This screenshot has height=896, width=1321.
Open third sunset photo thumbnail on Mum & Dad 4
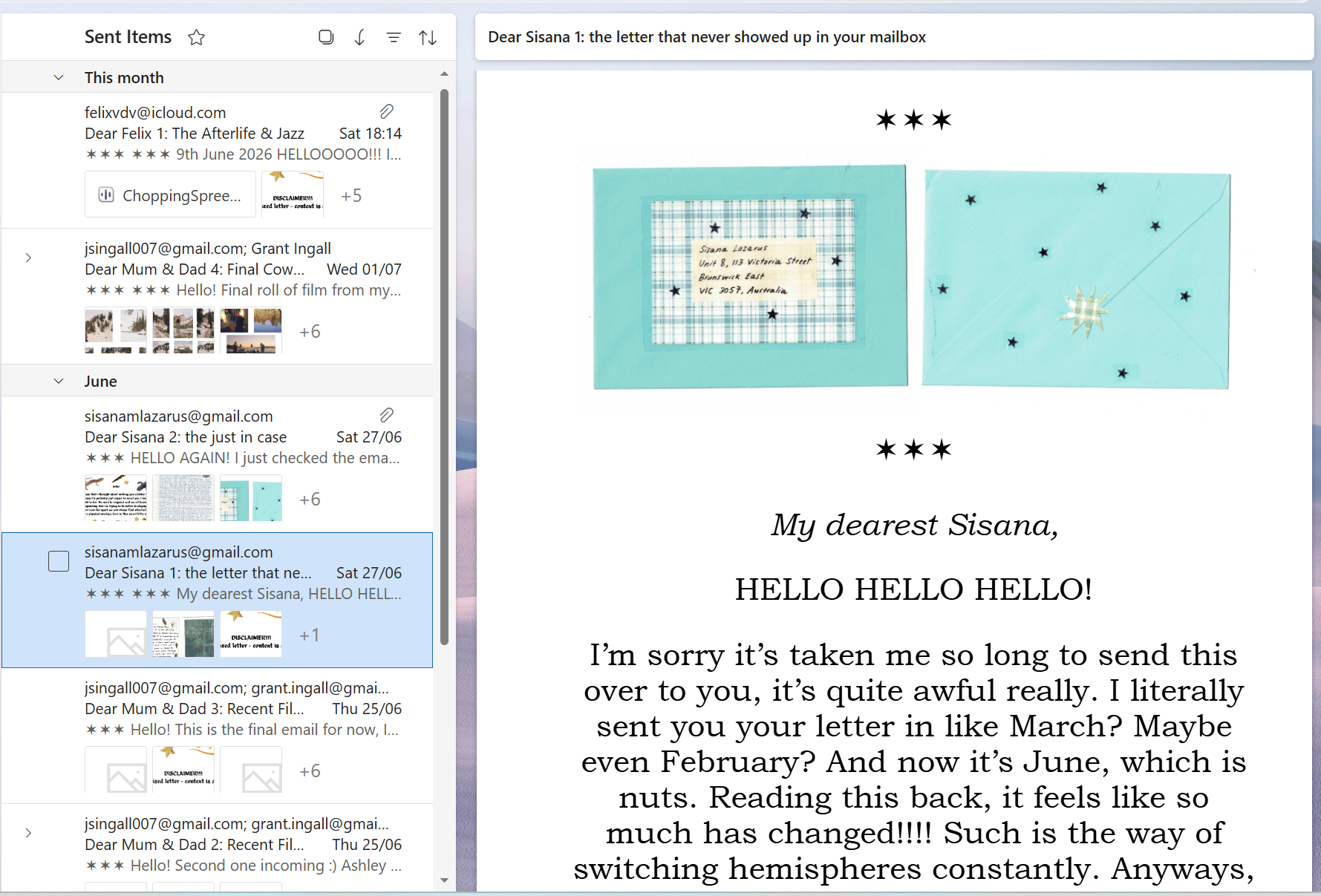click(251, 330)
